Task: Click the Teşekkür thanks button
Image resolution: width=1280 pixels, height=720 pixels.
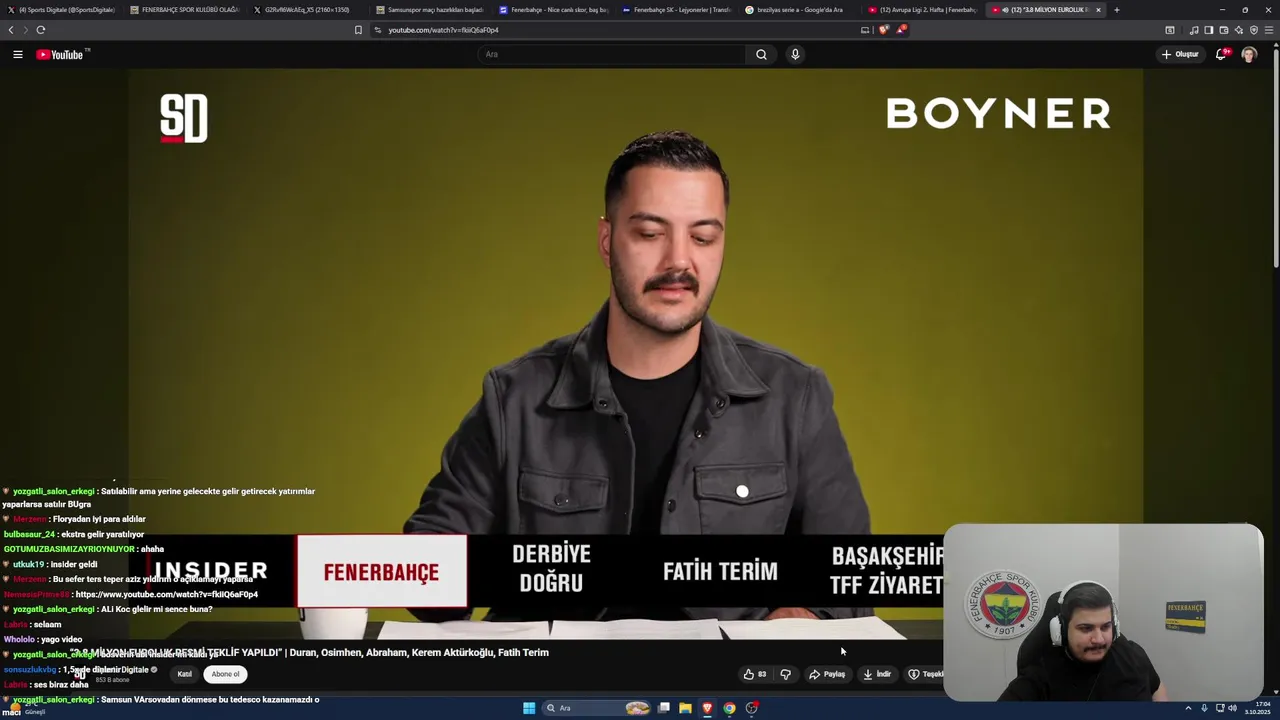Action: point(925,674)
